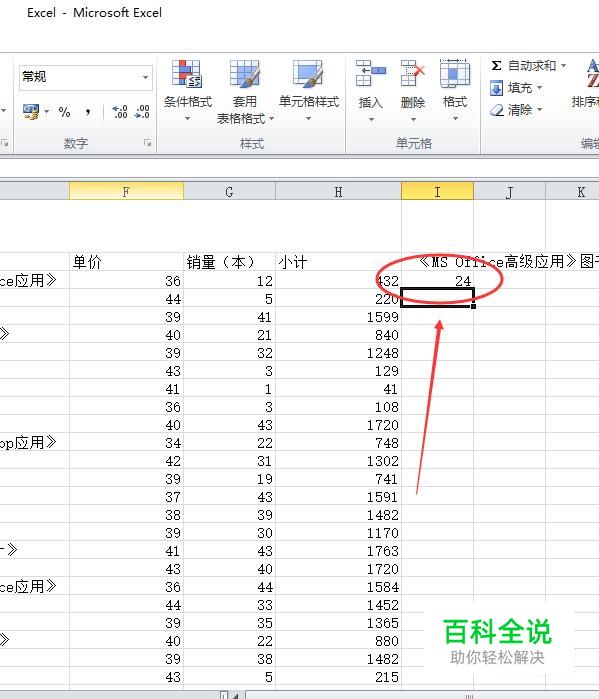Click the subtotal cell 840
599x699 pixels.
click(338, 335)
